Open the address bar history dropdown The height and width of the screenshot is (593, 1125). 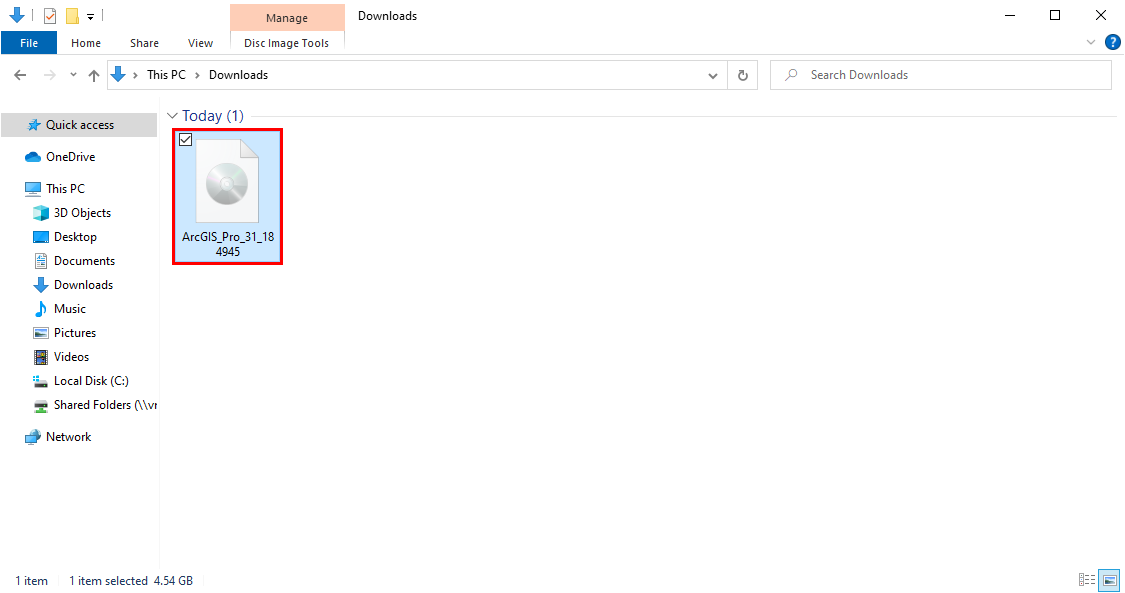point(712,74)
